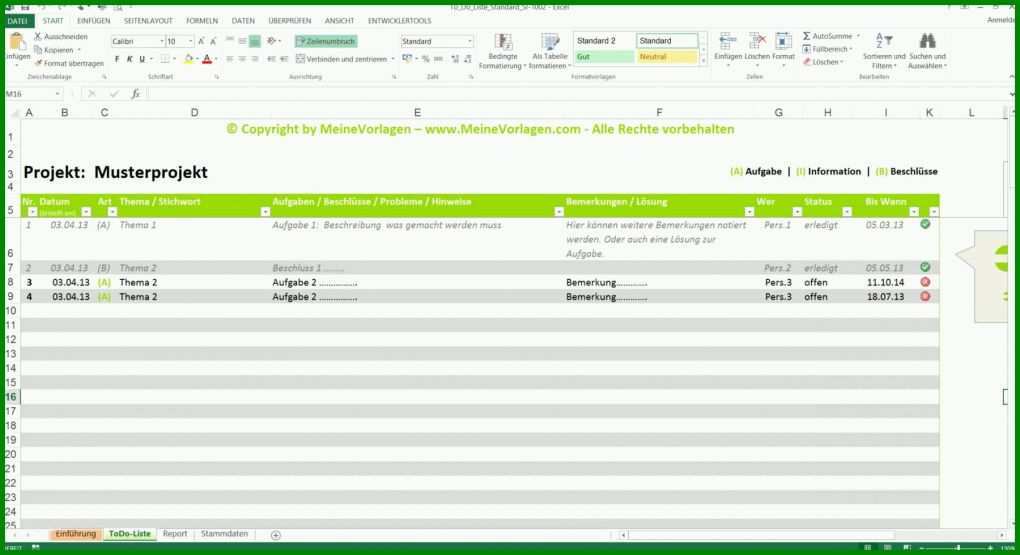Open filter dropdown for Wer column
1020x555 pixels.
pyautogui.click(x=797, y=212)
